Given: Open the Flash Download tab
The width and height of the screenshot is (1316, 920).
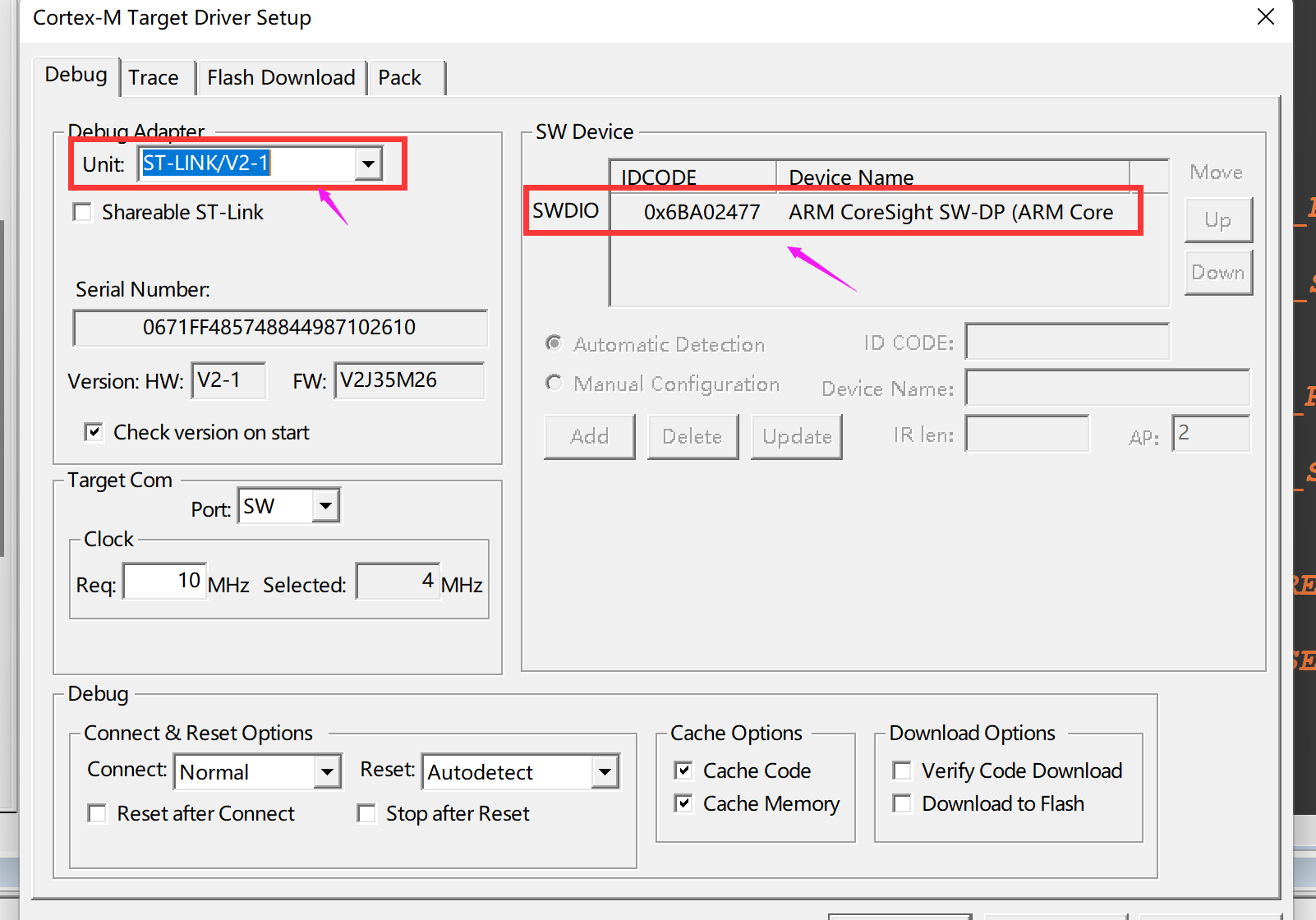Looking at the screenshot, I should [281, 78].
